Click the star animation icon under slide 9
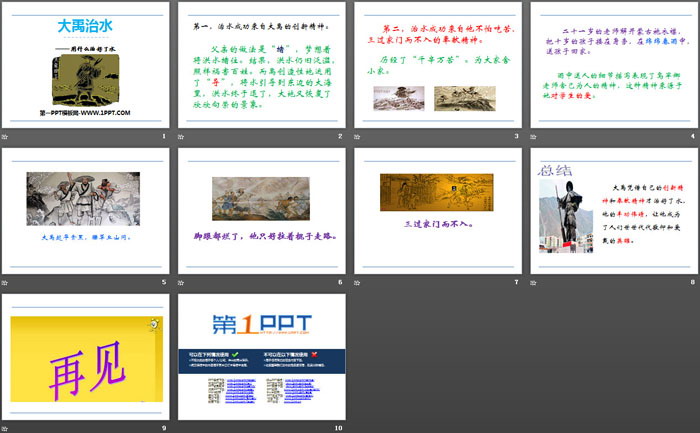Image resolution: width=700 pixels, height=433 pixels. pos(4,429)
